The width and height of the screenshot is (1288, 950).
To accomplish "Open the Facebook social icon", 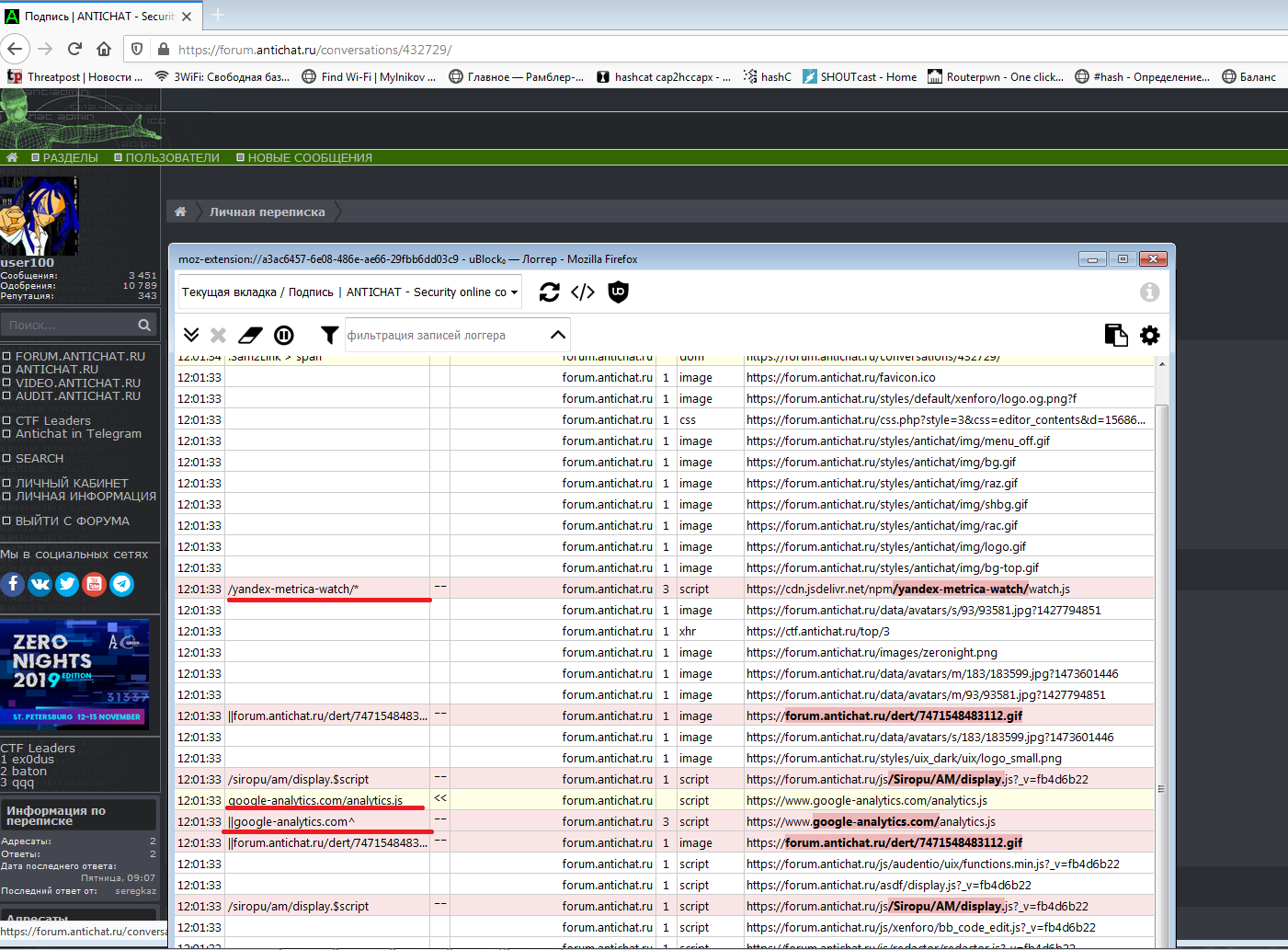I will pyautogui.click(x=12, y=584).
